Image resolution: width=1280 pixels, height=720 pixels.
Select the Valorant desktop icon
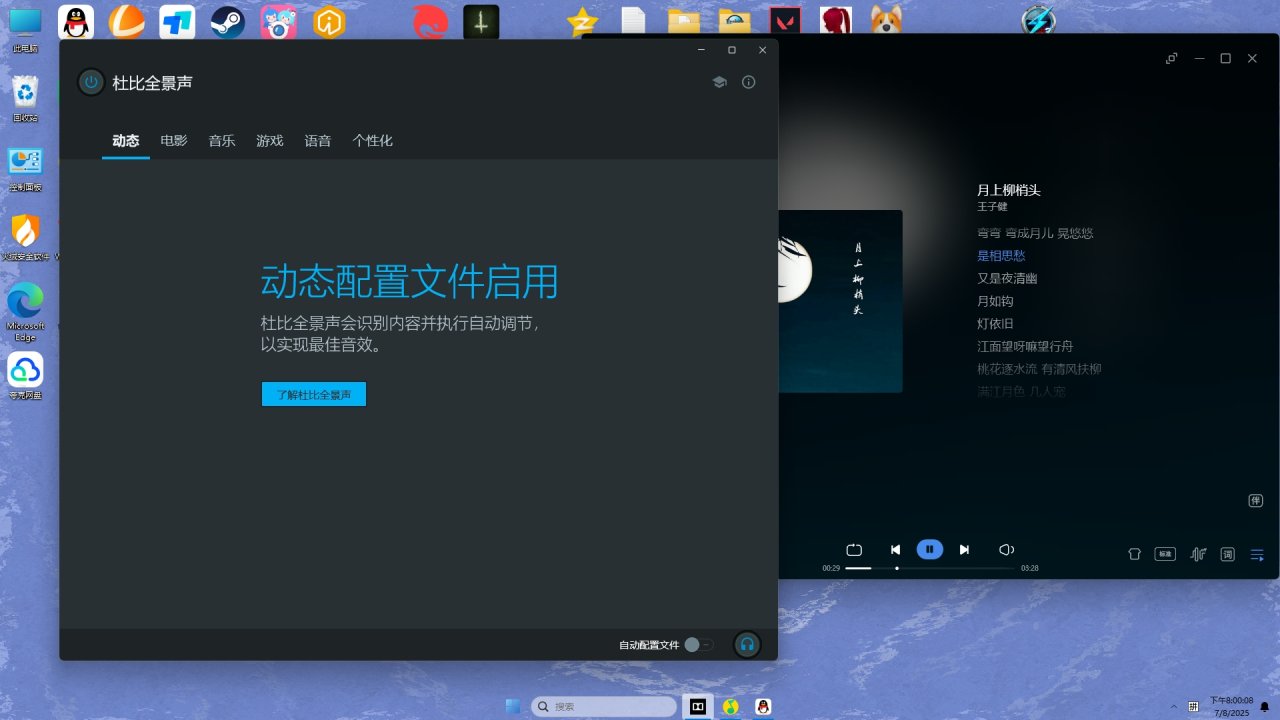785,21
